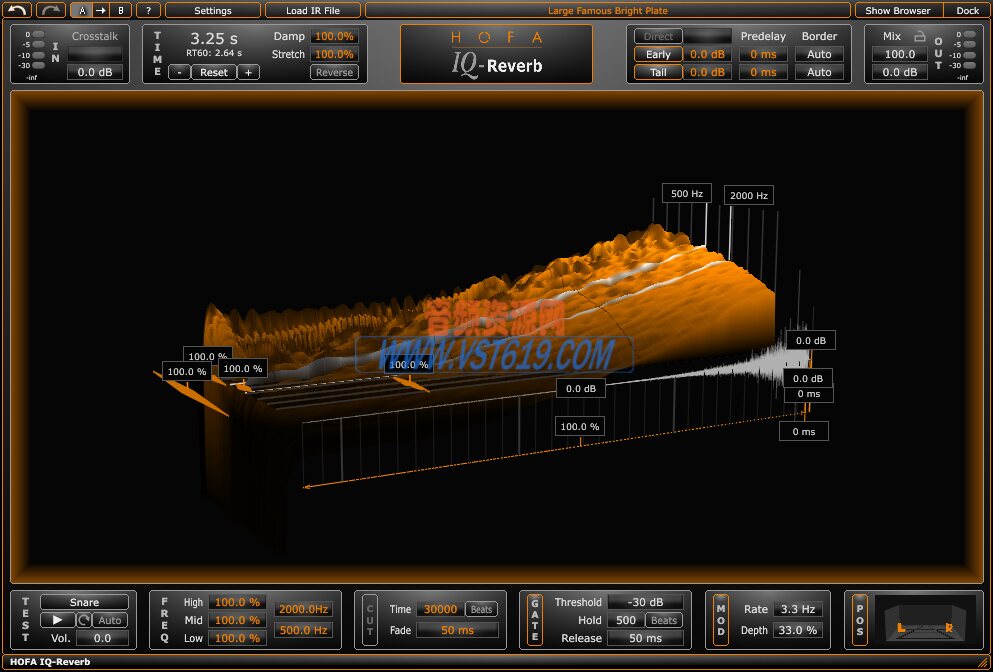The image size is (993, 672).
Task: Click Show Browser
Action: tap(899, 10)
